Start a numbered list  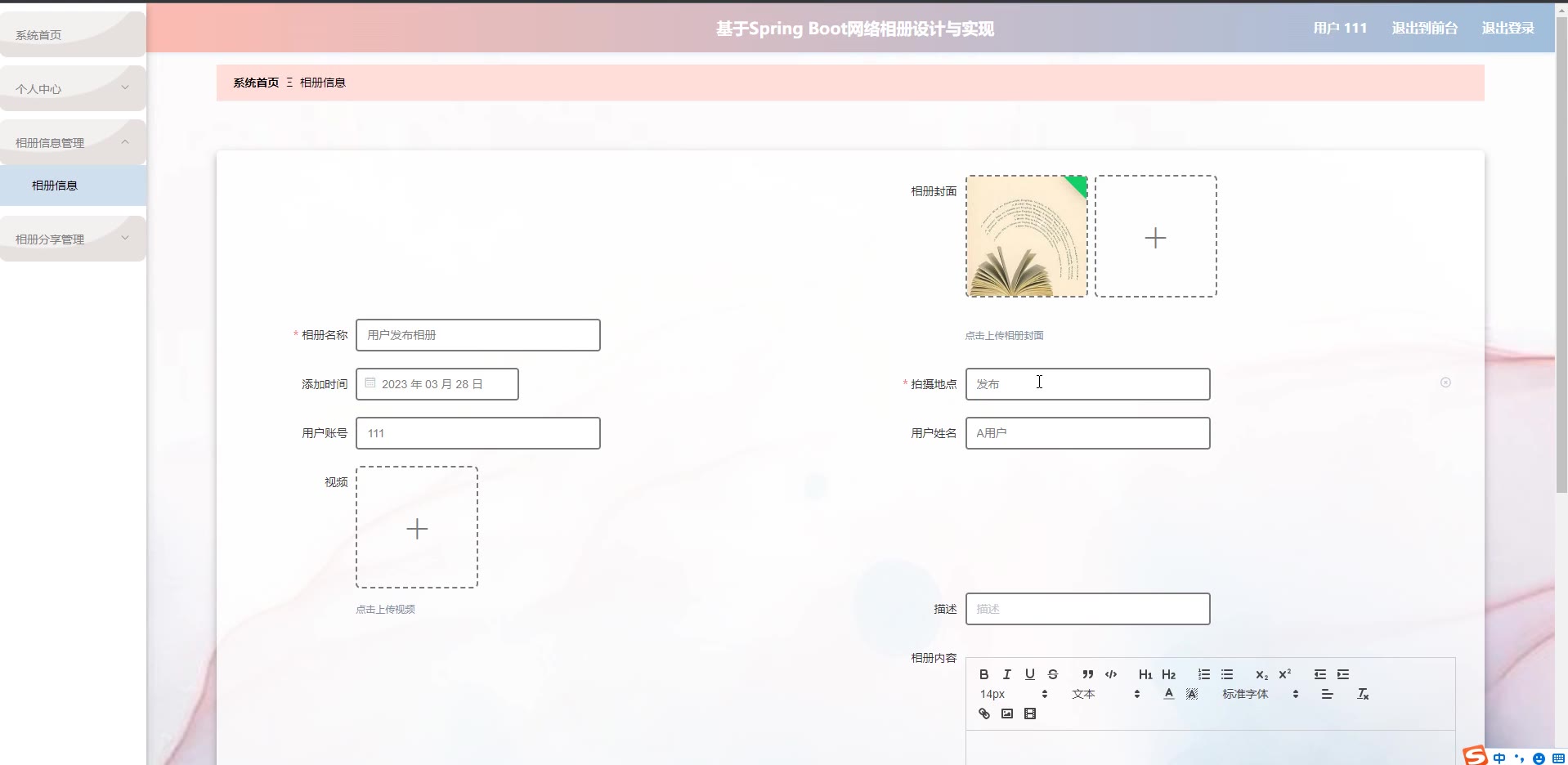(x=1204, y=674)
